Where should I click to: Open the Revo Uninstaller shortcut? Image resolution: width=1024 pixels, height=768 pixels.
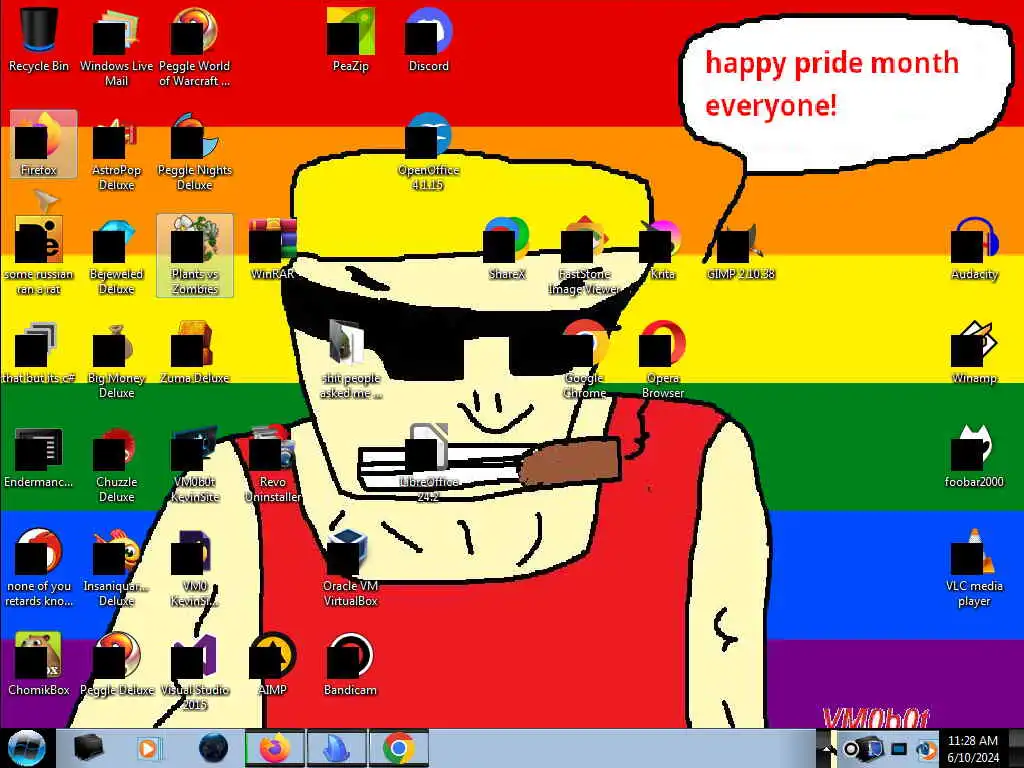[272, 464]
